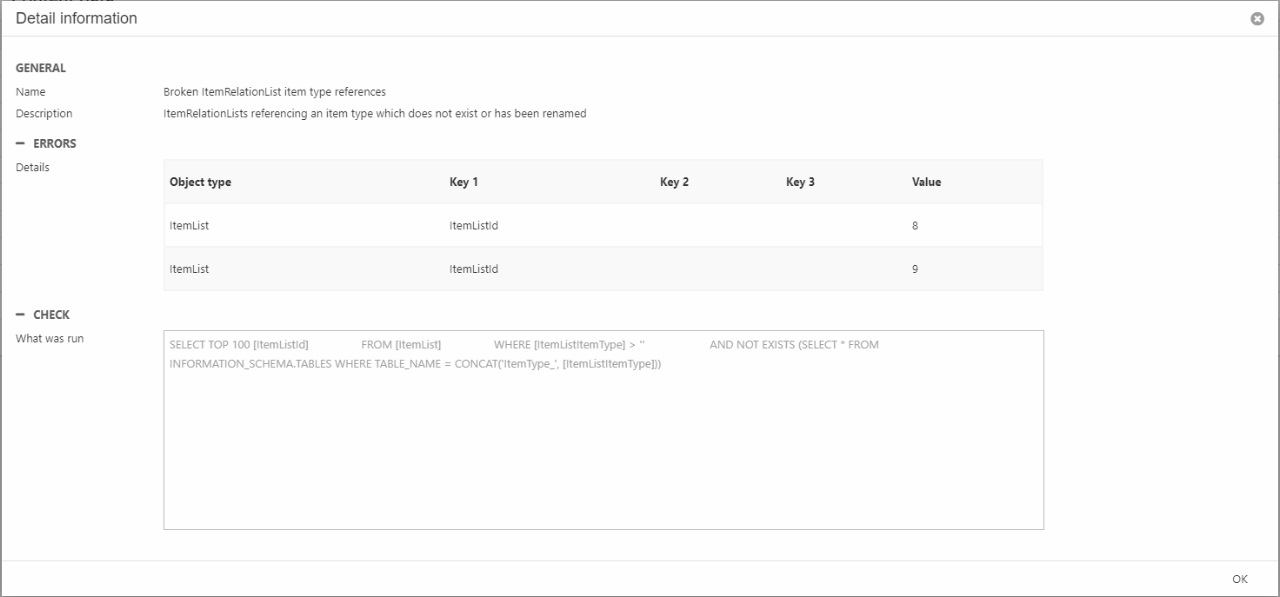Collapse the ERRORS section
1280x597 pixels.
(21, 143)
